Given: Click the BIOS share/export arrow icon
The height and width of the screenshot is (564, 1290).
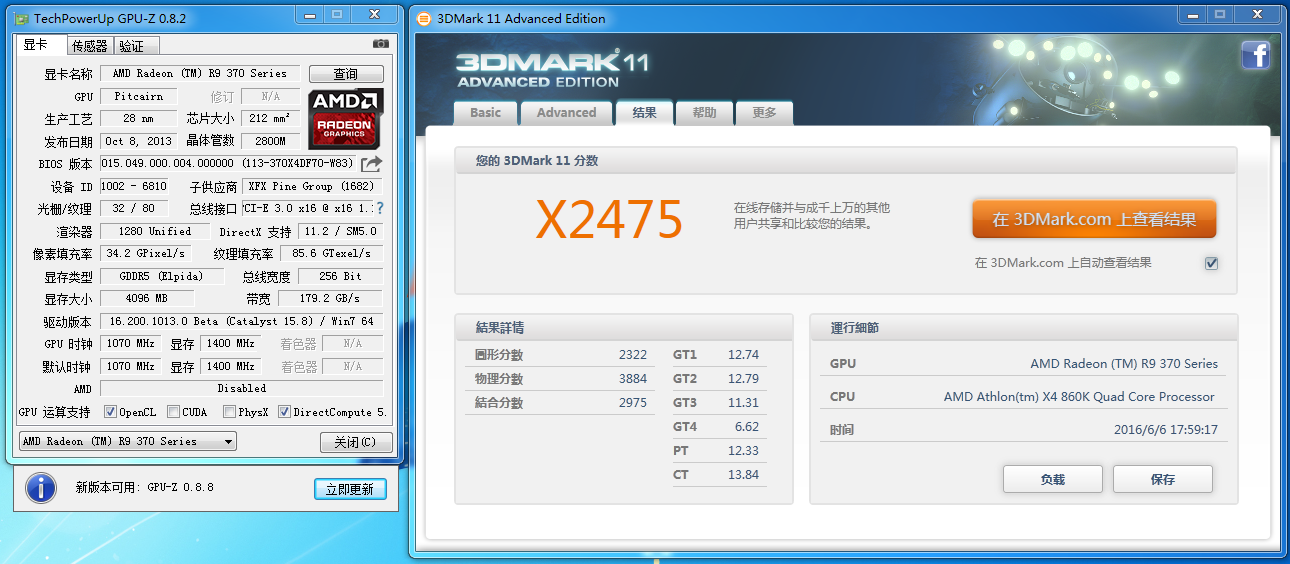Looking at the screenshot, I should (371, 163).
